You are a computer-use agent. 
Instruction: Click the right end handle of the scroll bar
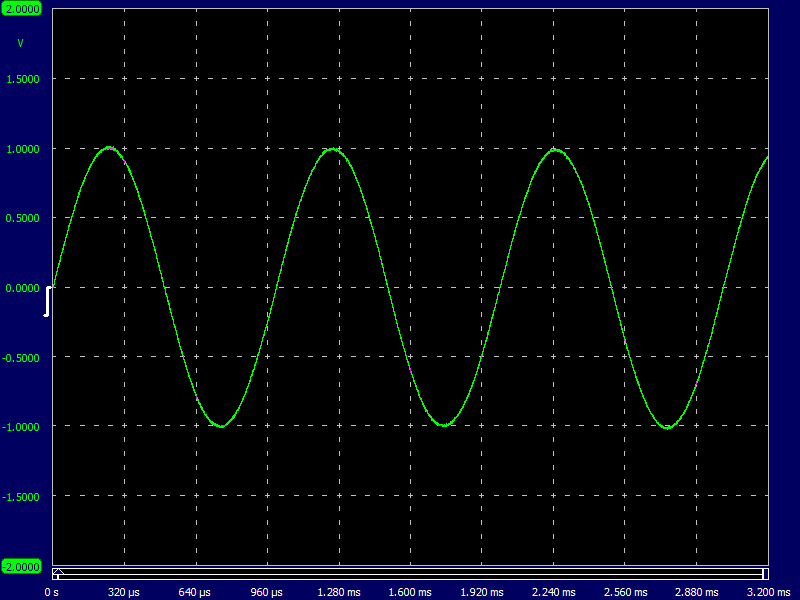[765, 574]
